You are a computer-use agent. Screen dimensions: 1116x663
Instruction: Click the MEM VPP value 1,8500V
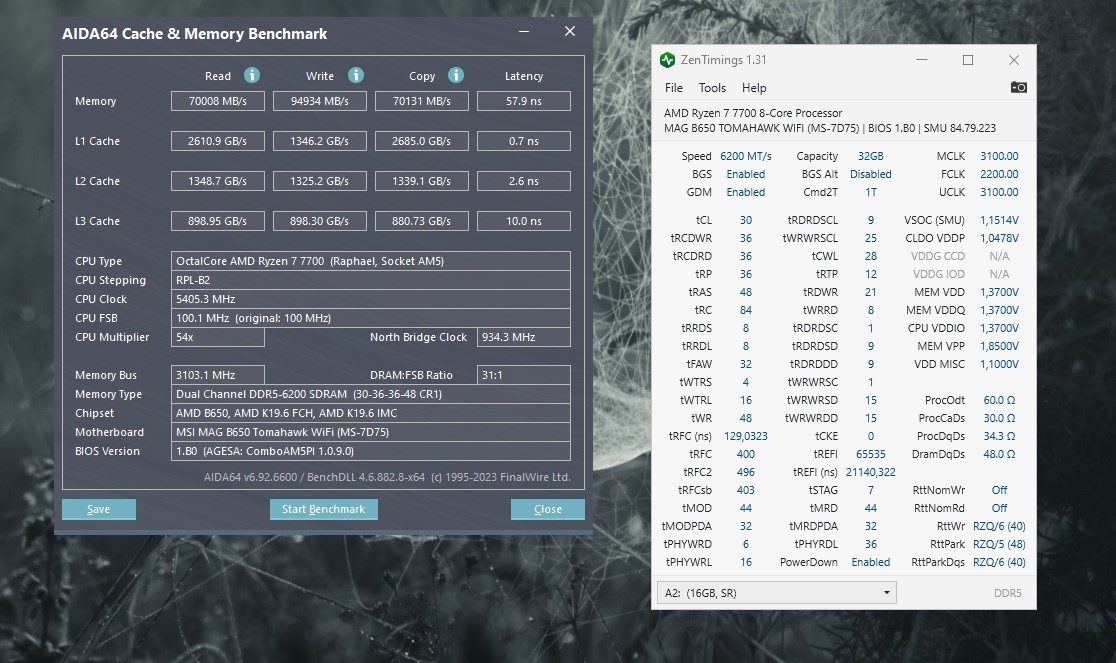point(999,346)
